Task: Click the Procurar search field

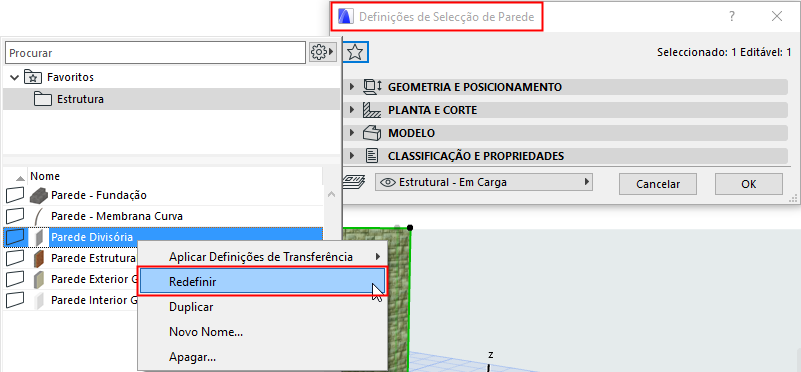Action: pyautogui.click(x=155, y=53)
